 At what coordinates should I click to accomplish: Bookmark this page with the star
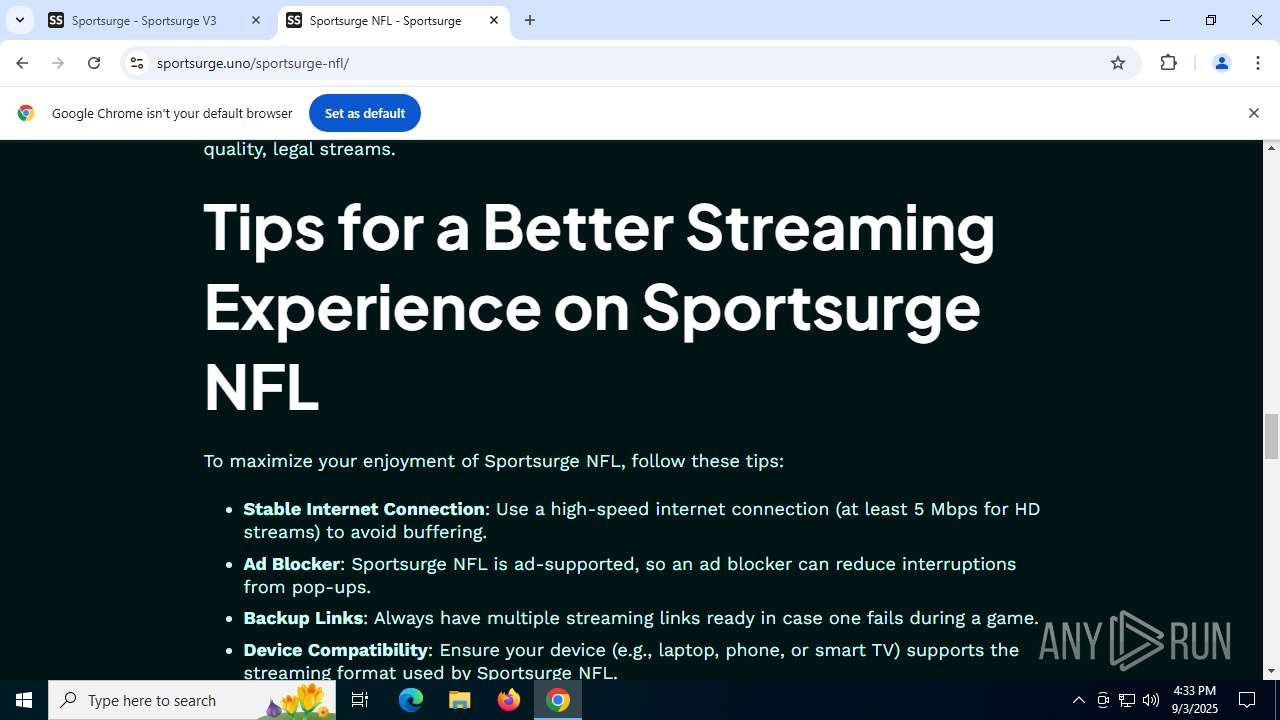coord(1118,63)
